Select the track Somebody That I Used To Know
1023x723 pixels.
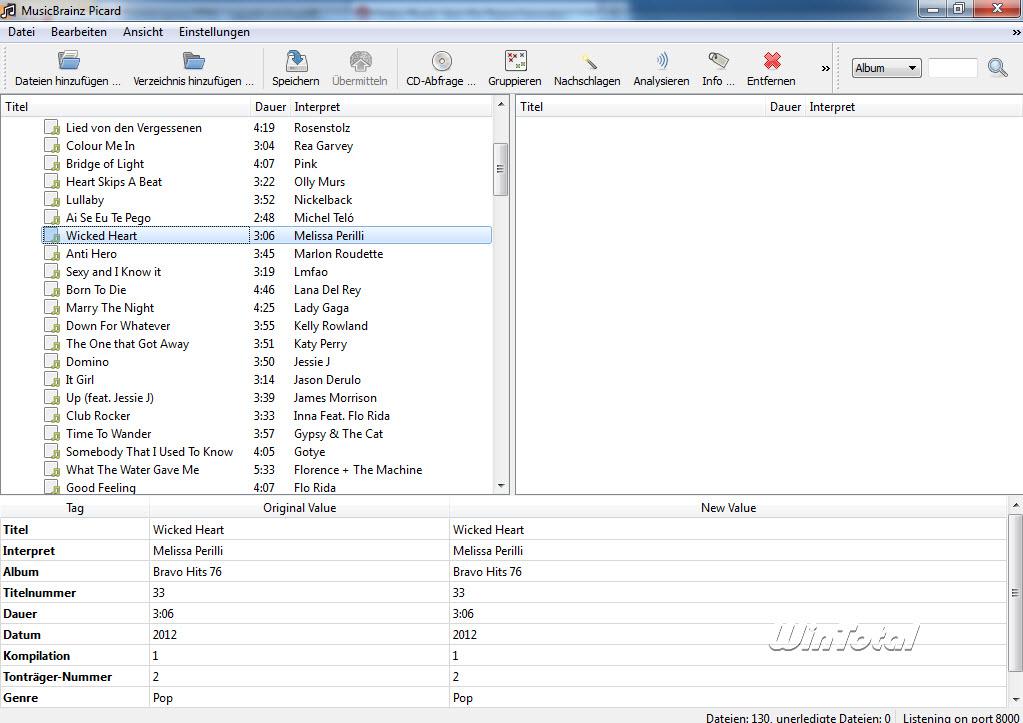149,452
